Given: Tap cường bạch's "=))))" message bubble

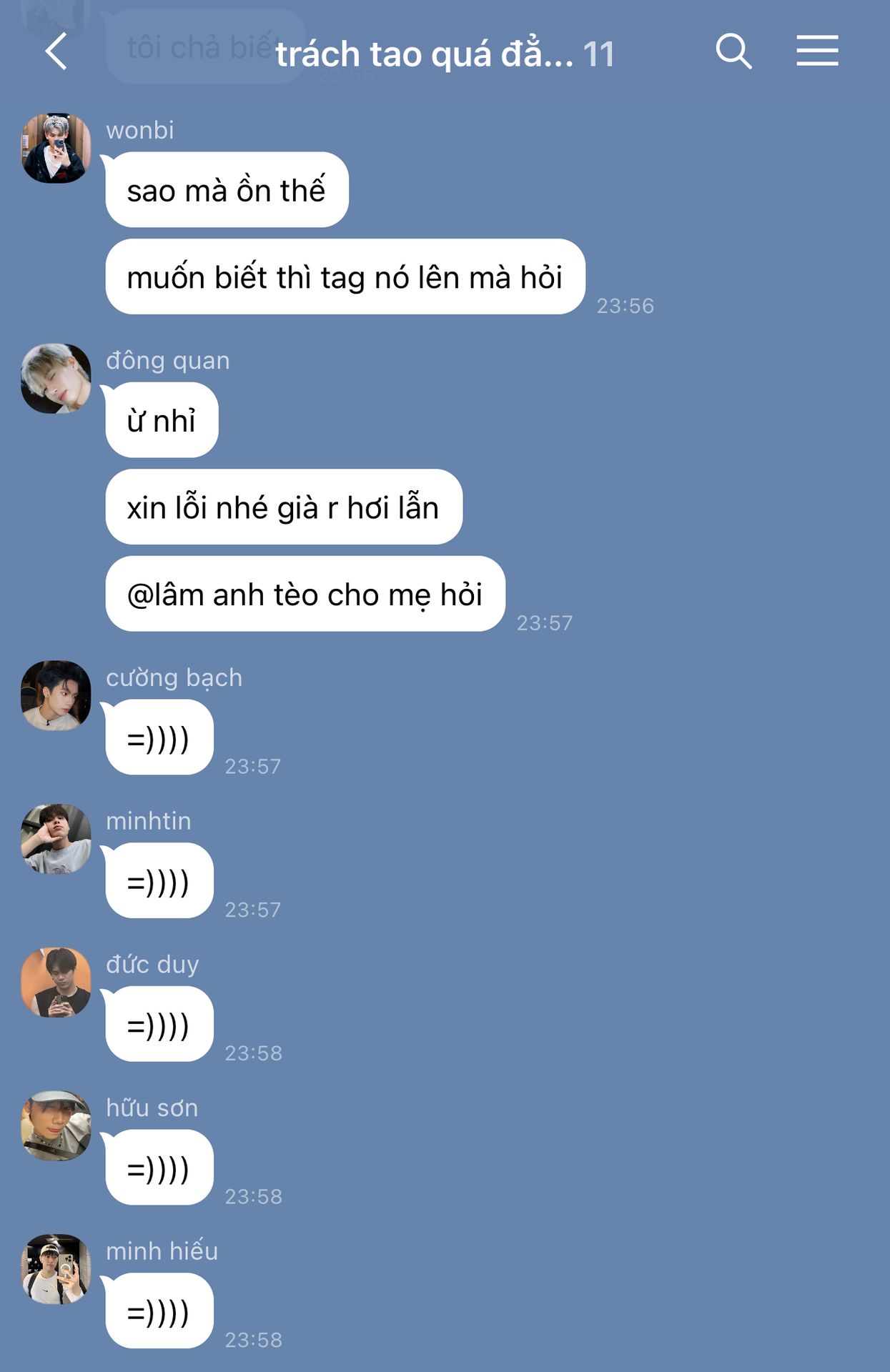Looking at the screenshot, I should tap(159, 737).
